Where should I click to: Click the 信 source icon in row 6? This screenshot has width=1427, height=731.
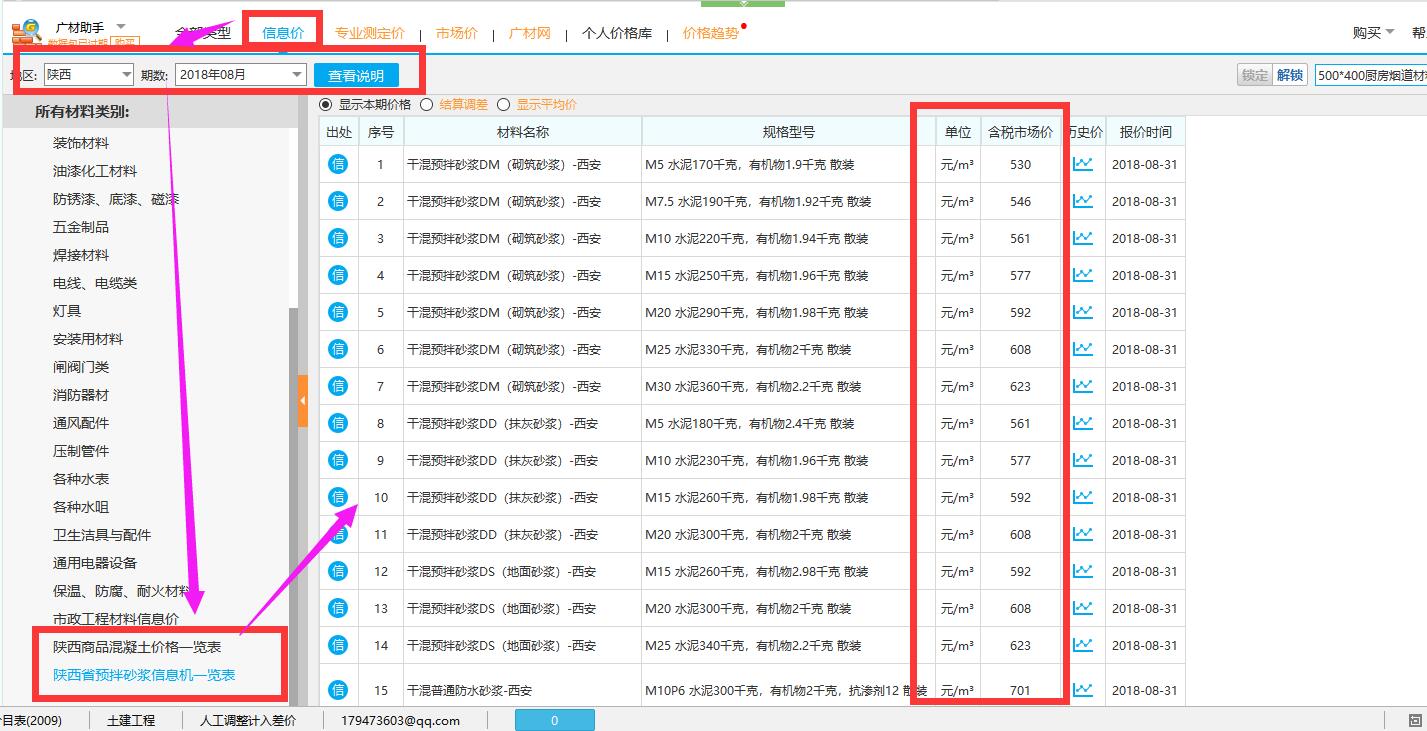pos(338,348)
